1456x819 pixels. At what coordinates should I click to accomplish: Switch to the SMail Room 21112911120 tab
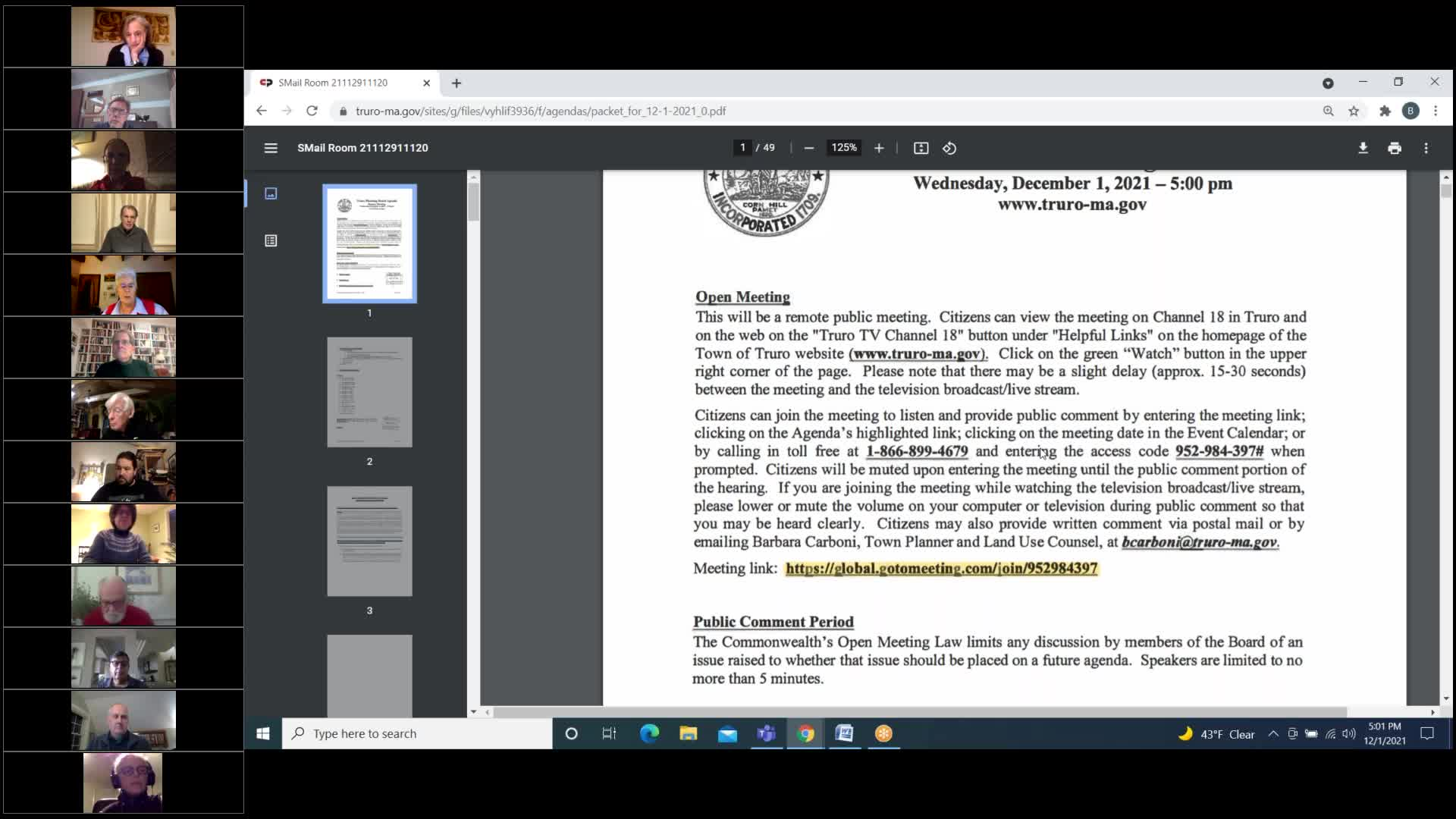(x=334, y=83)
